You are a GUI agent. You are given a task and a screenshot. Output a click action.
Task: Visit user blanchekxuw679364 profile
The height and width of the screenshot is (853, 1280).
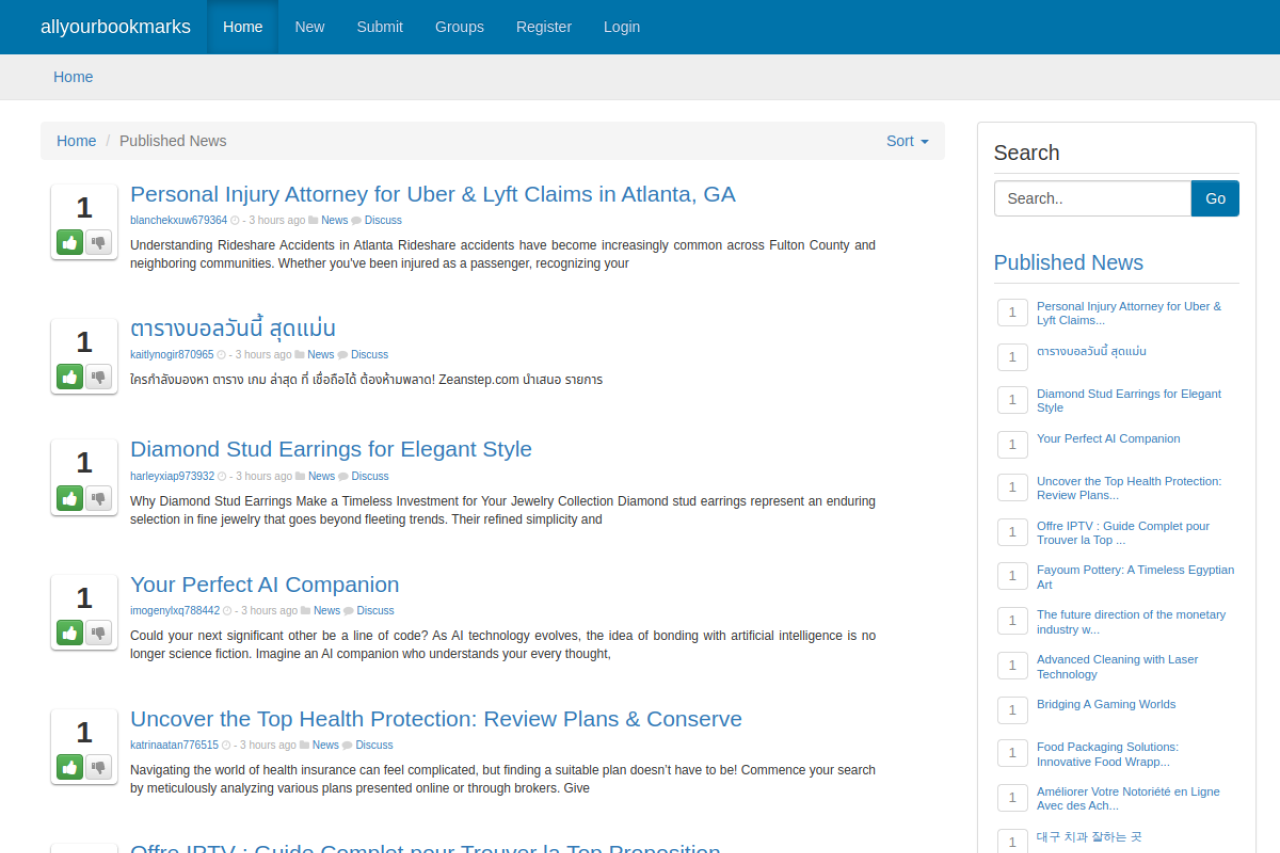178,221
